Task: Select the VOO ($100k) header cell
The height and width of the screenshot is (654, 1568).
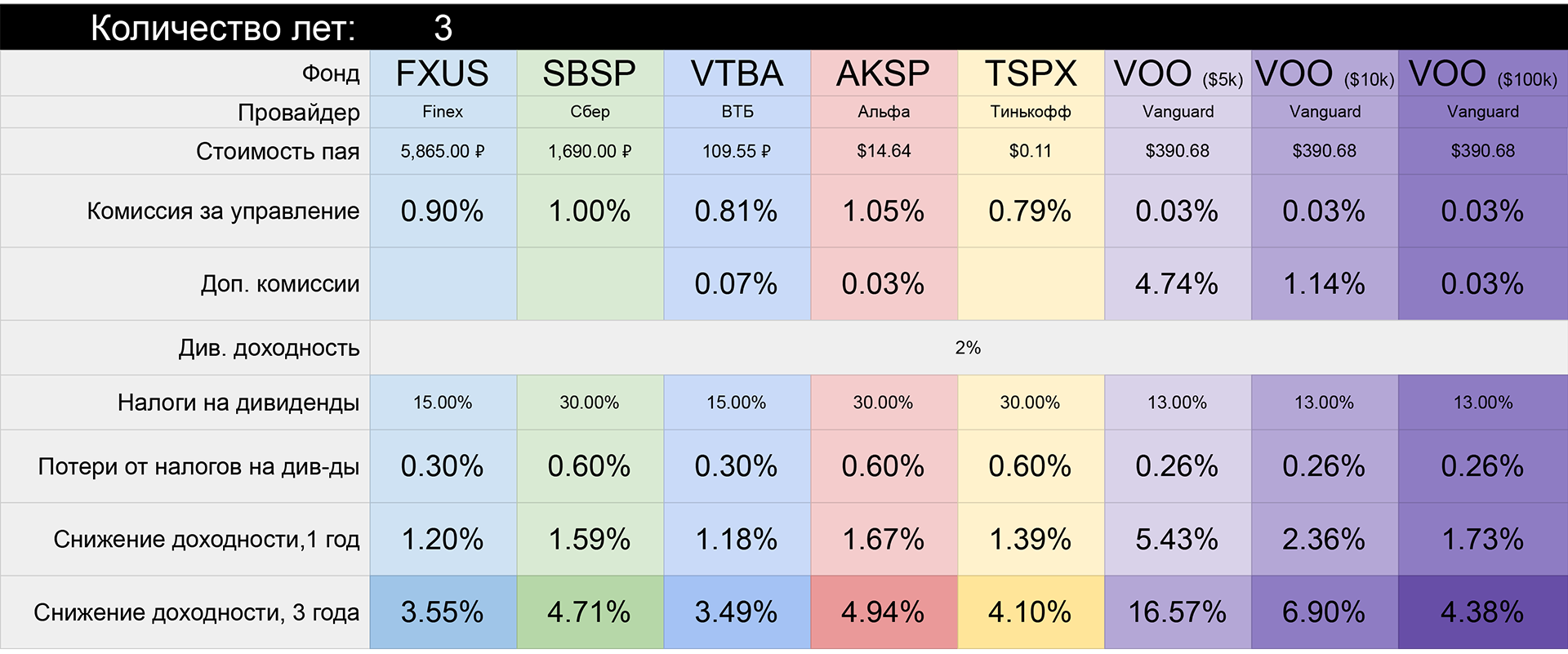Action: click(x=1482, y=74)
